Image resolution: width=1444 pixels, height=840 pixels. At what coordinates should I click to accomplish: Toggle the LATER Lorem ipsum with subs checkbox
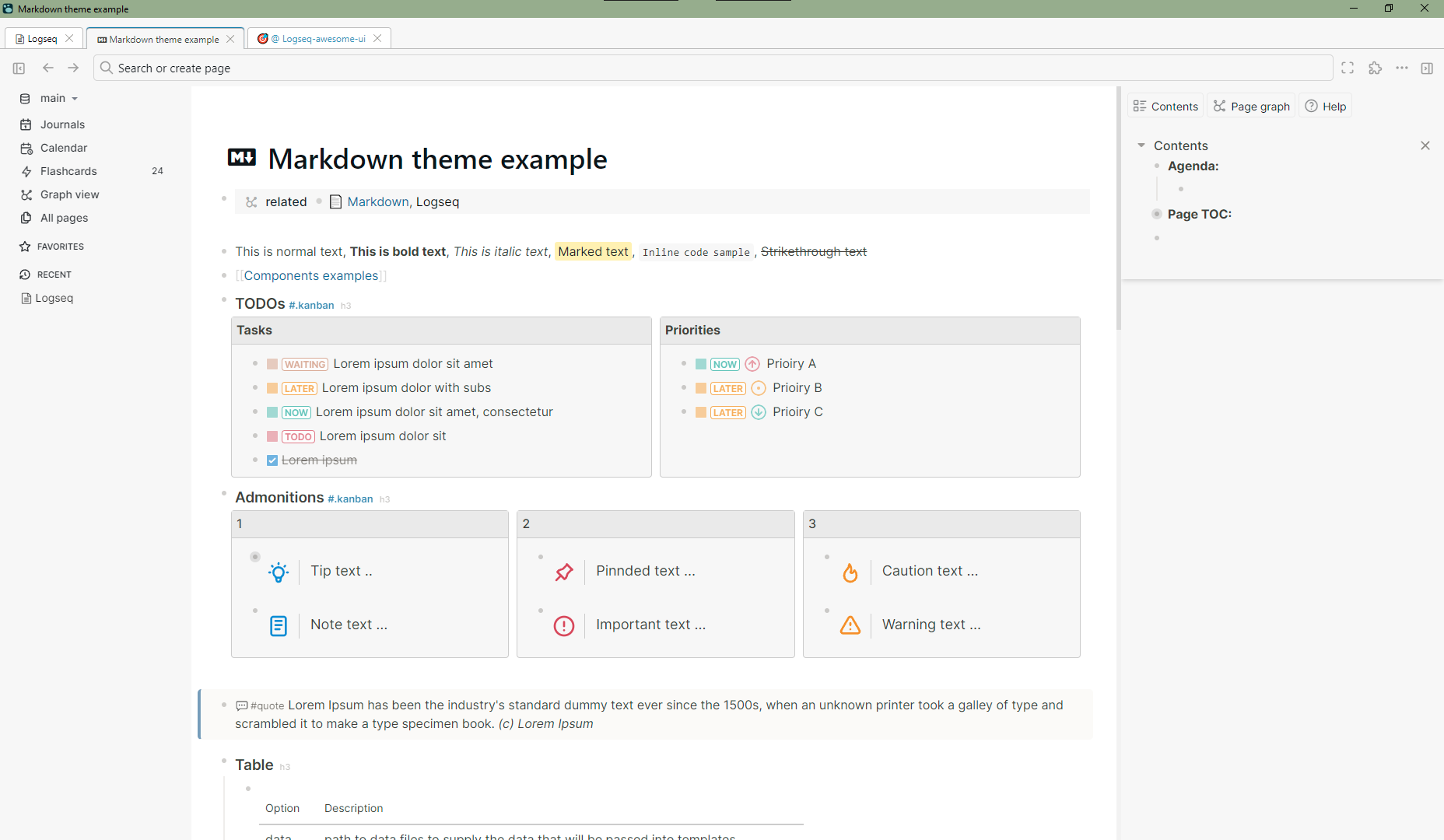tap(272, 388)
